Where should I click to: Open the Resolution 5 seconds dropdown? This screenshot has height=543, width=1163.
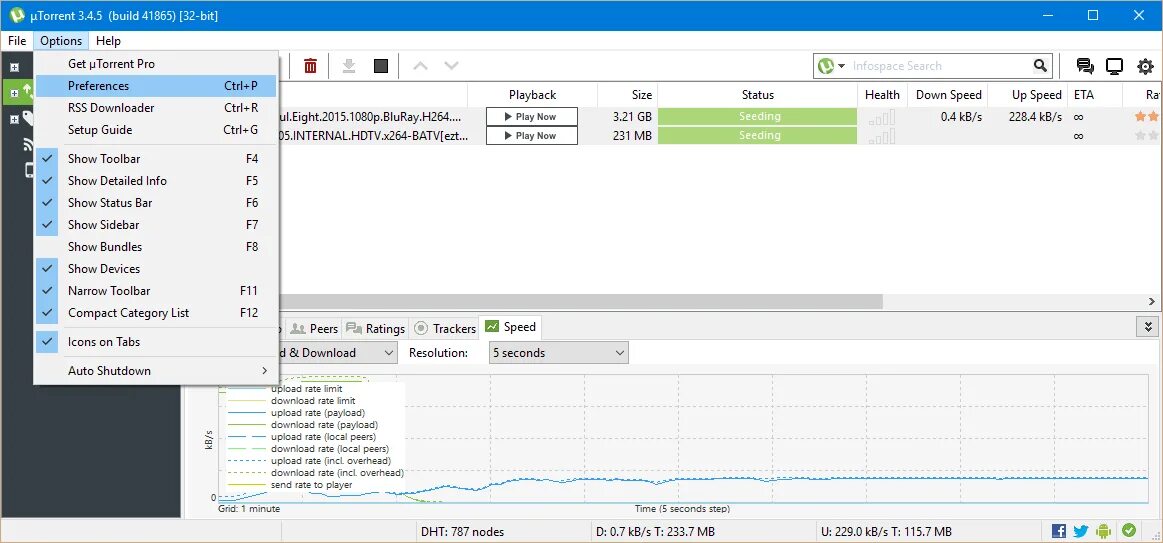(x=559, y=353)
